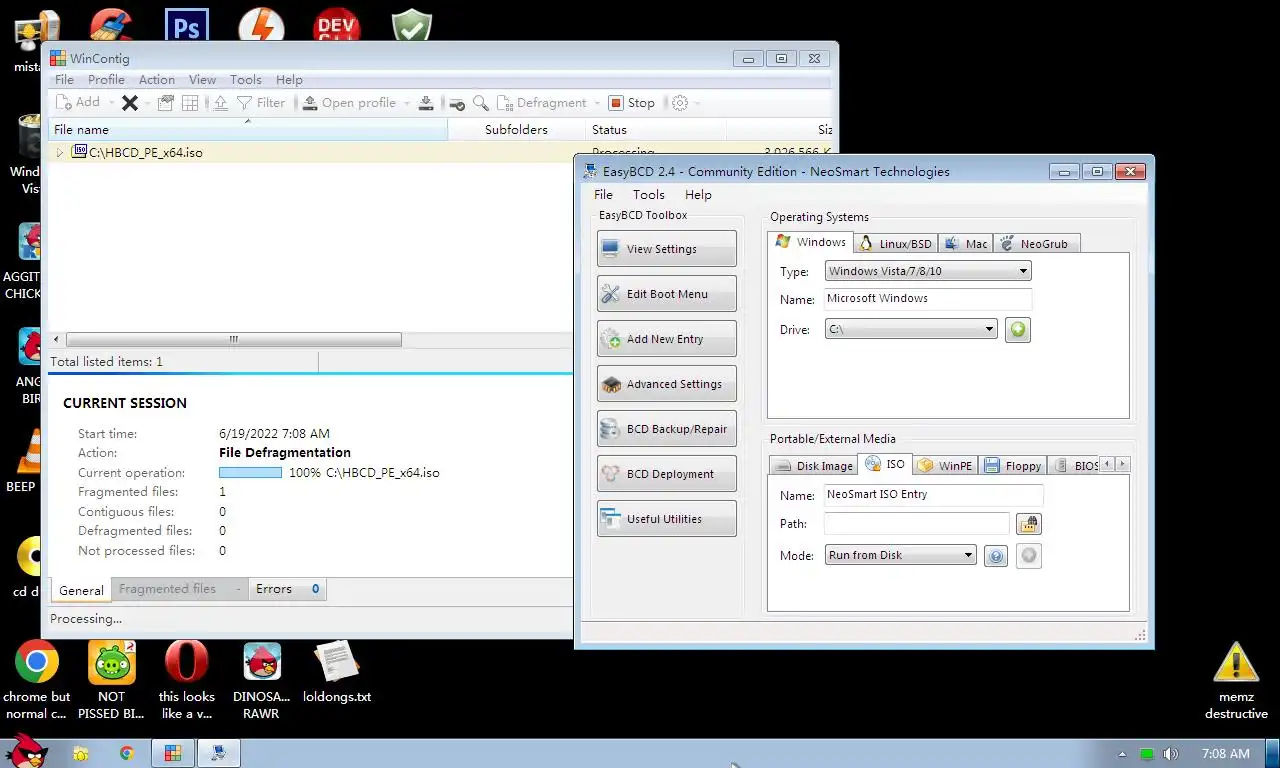Select the Disk Image tab
The height and width of the screenshot is (768, 1280).
coord(814,466)
